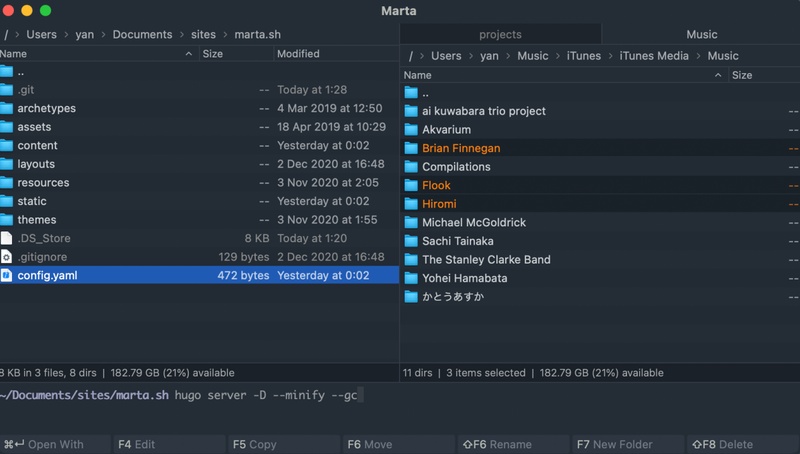The image size is (800, 454).
Task: Click 'Today at 1:28' date of .git
Action: 312,90
